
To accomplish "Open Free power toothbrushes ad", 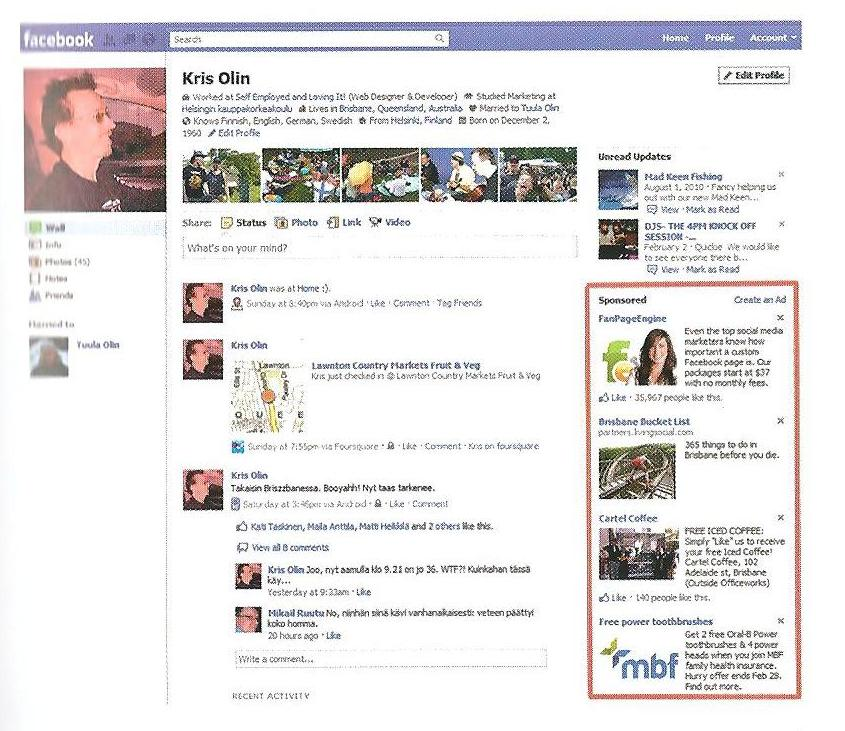I will point(655,622).
